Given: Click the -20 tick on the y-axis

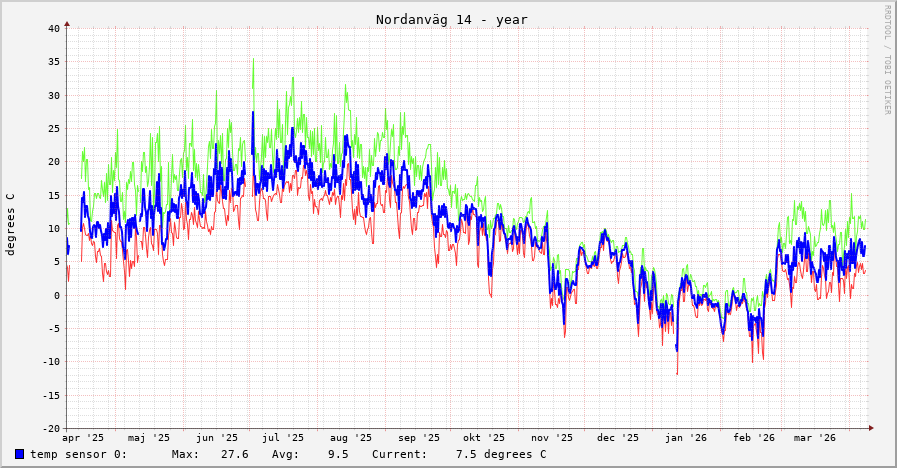Looking at the screenshot, I should tap(51, 428).
